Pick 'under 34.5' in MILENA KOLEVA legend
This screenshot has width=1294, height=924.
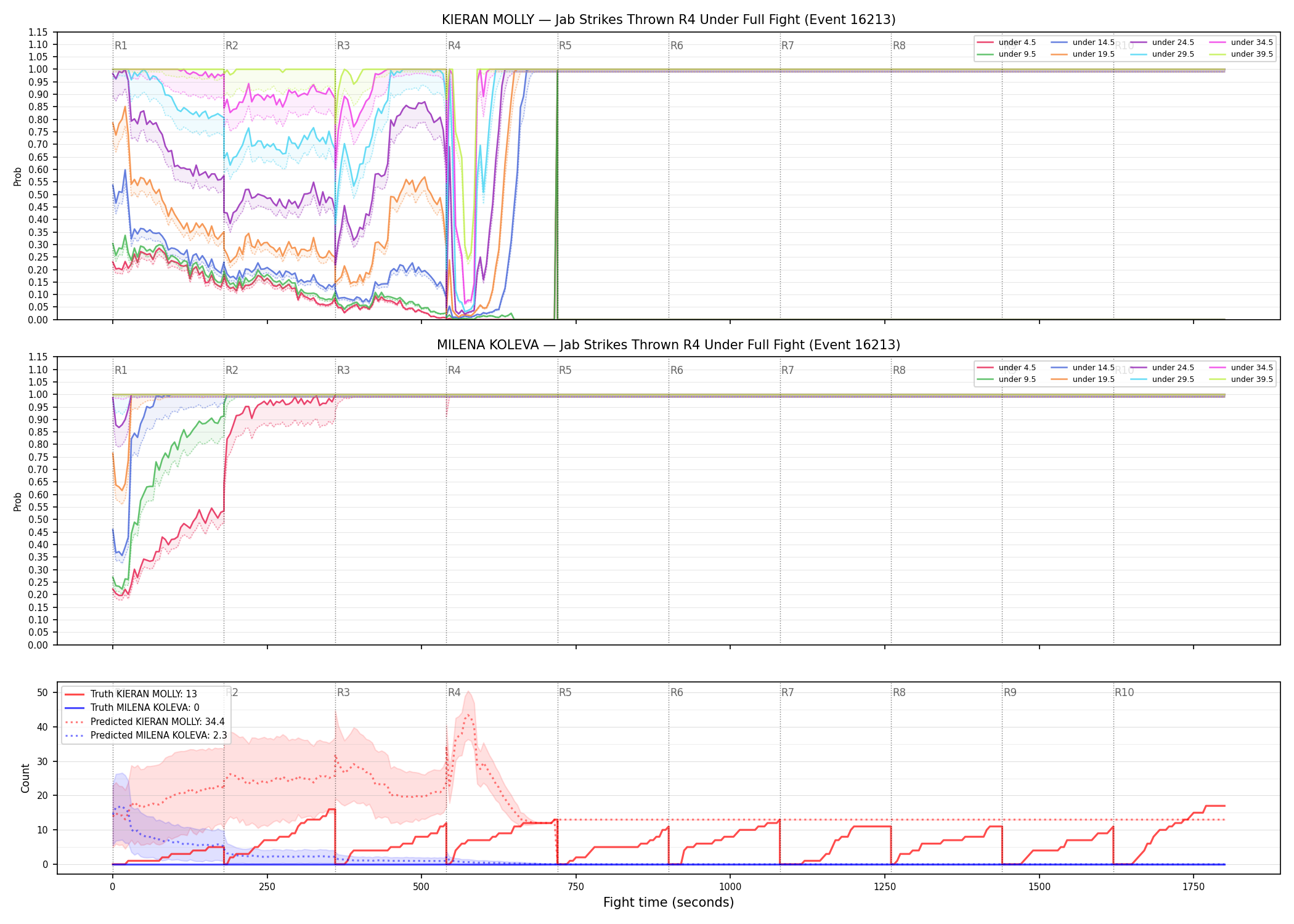(x=1241, y=368)
